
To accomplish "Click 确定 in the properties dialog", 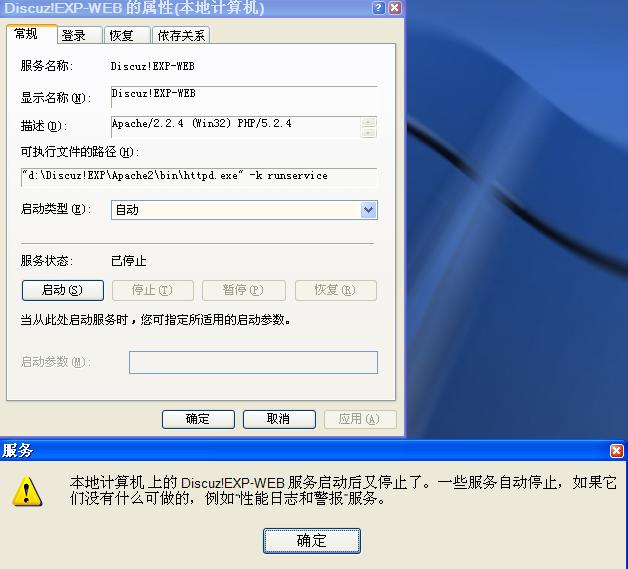I will click(198, 419).
